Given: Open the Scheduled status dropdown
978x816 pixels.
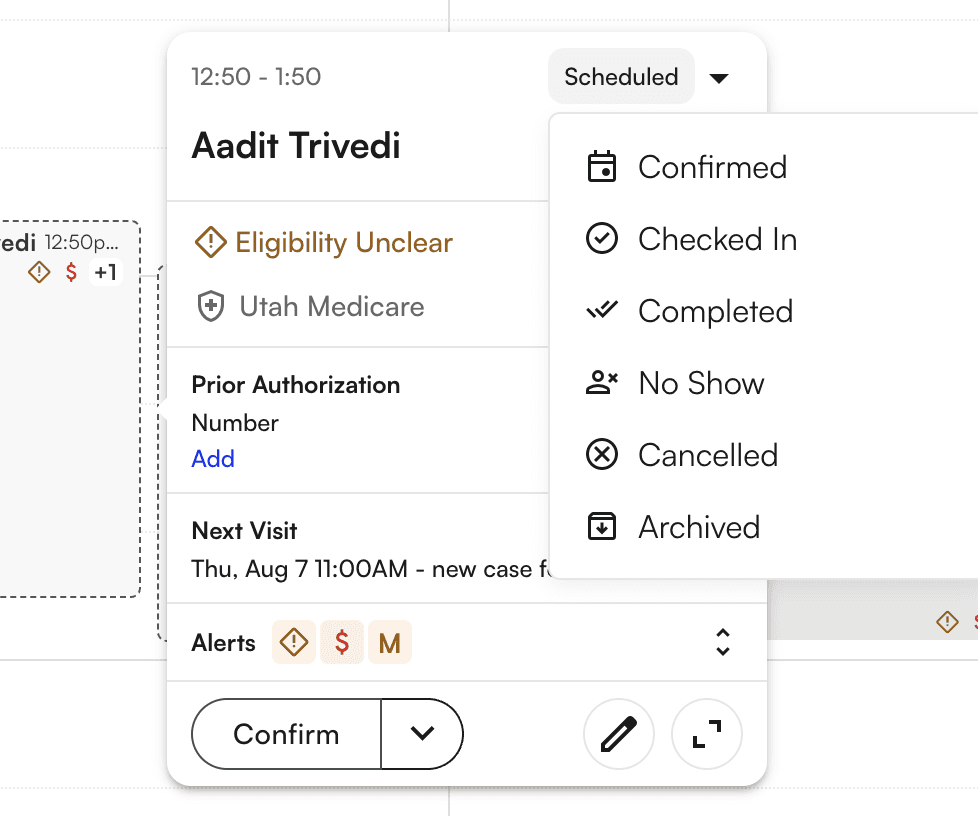Looking at the screenshot, I should [621, 76].
